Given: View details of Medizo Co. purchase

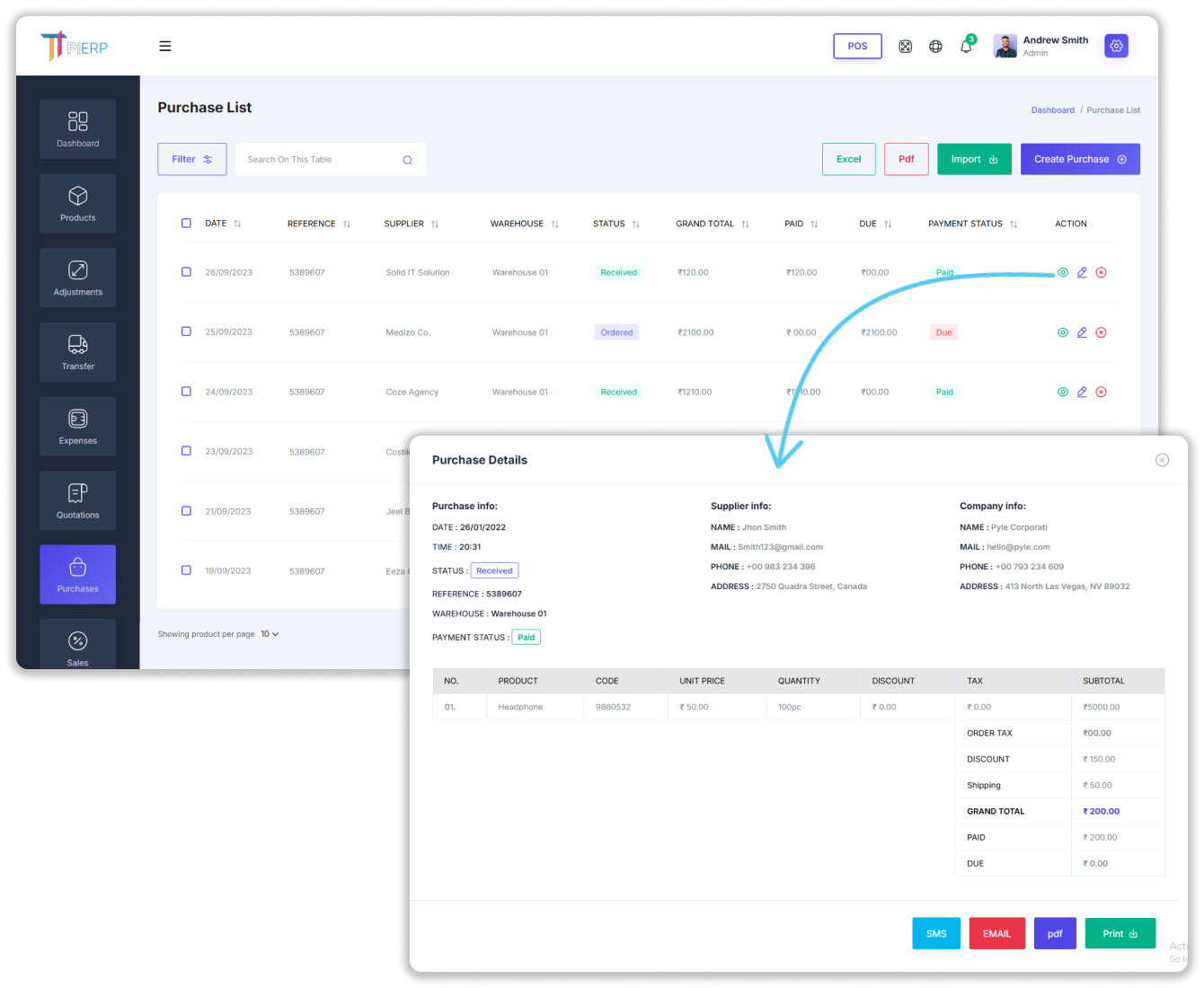Looking at the screenshot, I should [1063, 332].
